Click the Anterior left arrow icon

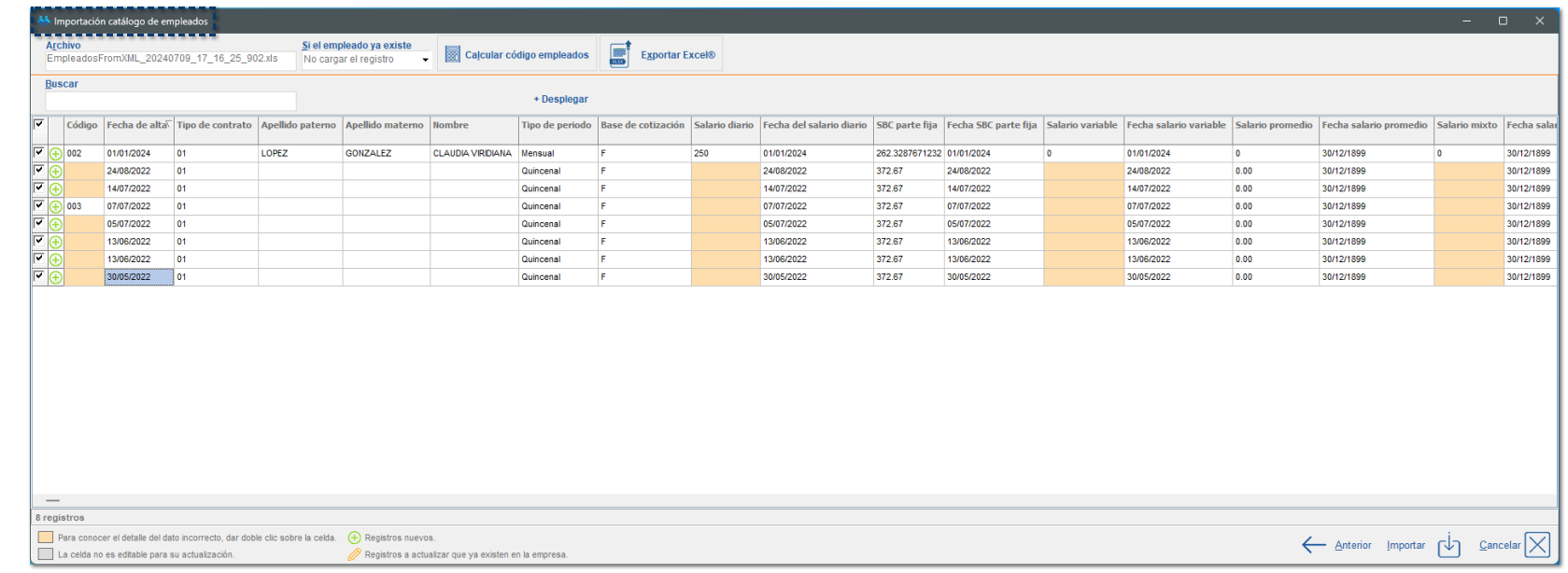(x=1314, y=545)
